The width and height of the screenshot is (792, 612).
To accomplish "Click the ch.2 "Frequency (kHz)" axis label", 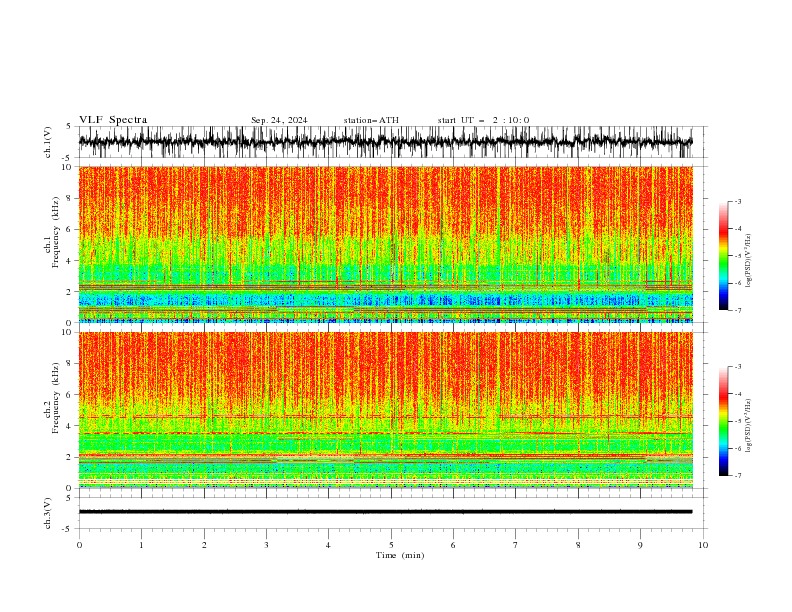I will pos(56,398).
